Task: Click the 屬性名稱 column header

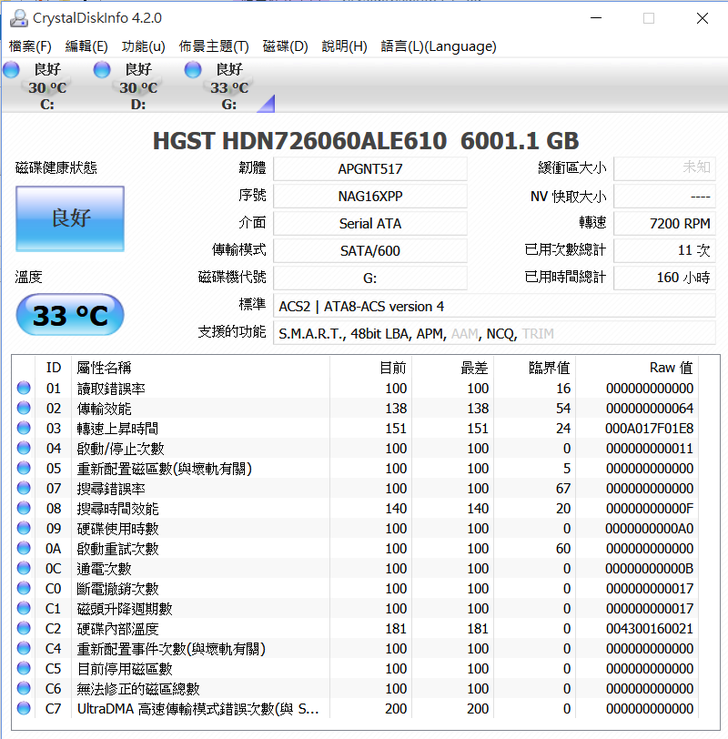Action: tap(104, 367)
